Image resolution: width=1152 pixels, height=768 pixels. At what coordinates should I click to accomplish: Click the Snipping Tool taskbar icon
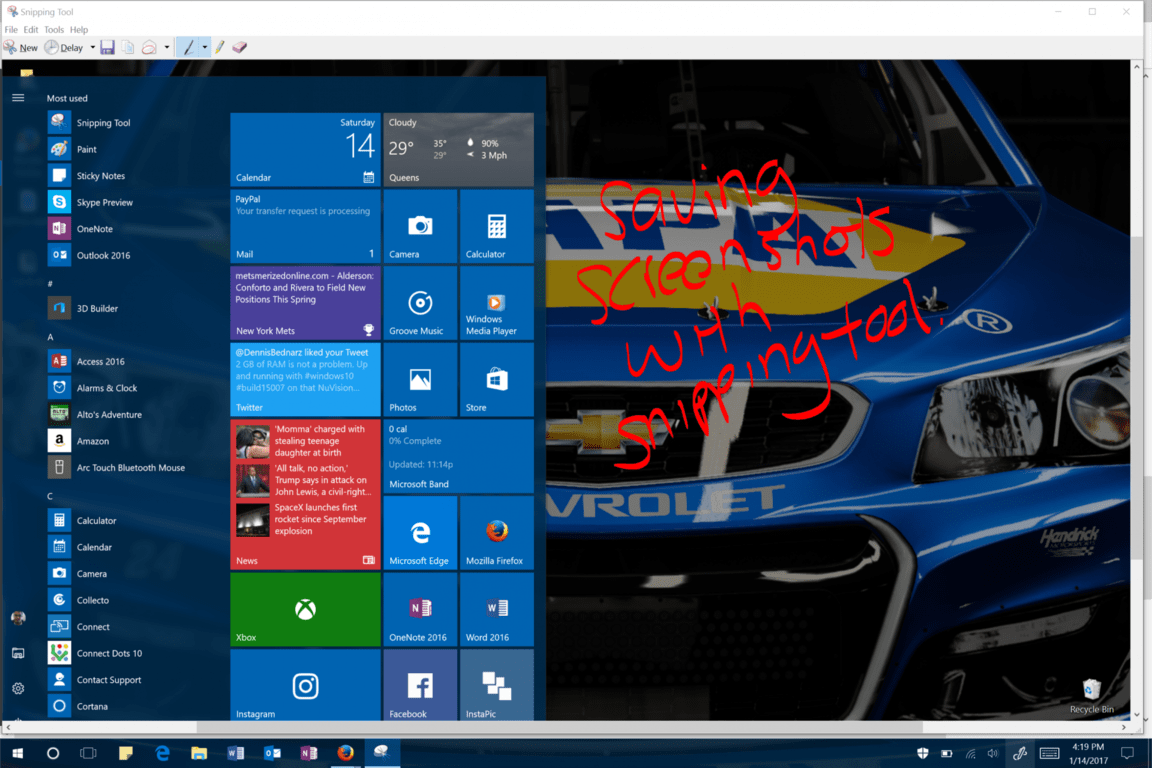382,753
